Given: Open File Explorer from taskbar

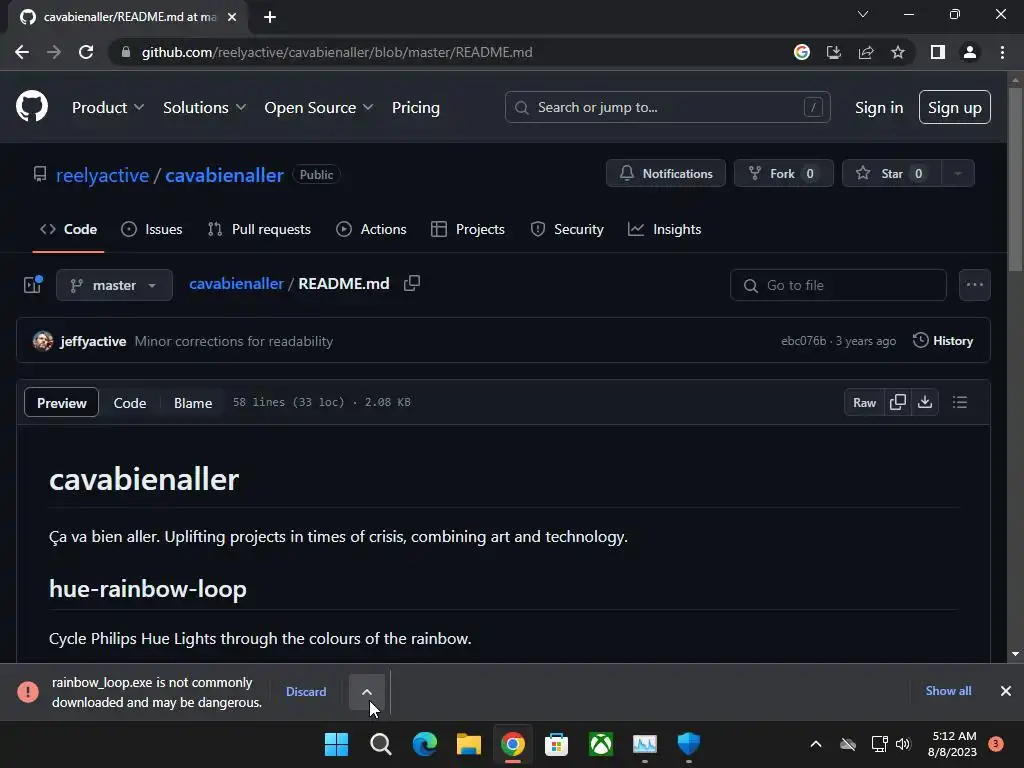Looking at the screenshot, I should [x=468, y=744].
